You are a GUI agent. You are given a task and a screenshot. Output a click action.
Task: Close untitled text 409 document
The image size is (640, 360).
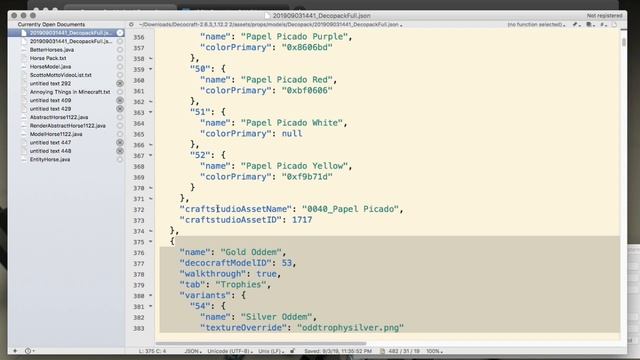tap(120, 100)
